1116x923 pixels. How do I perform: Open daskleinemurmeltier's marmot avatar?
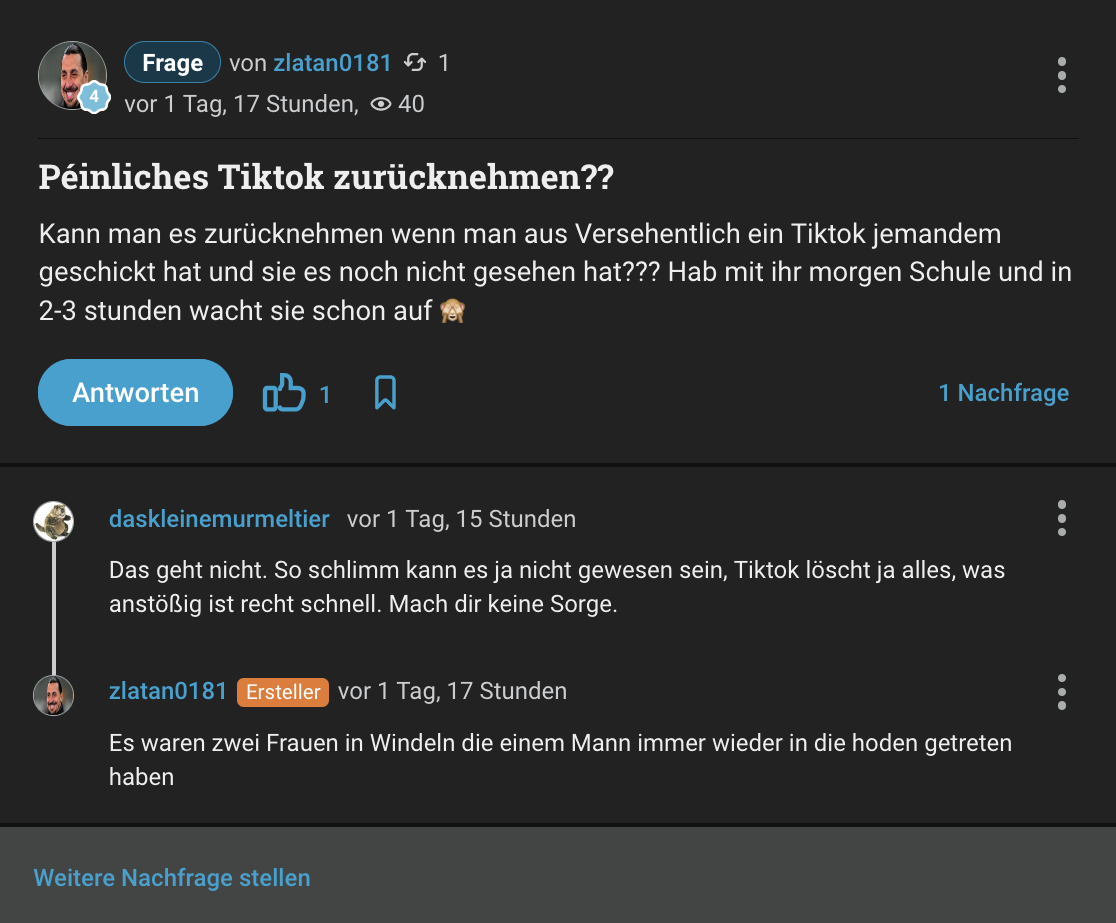(x=54, y=521)
